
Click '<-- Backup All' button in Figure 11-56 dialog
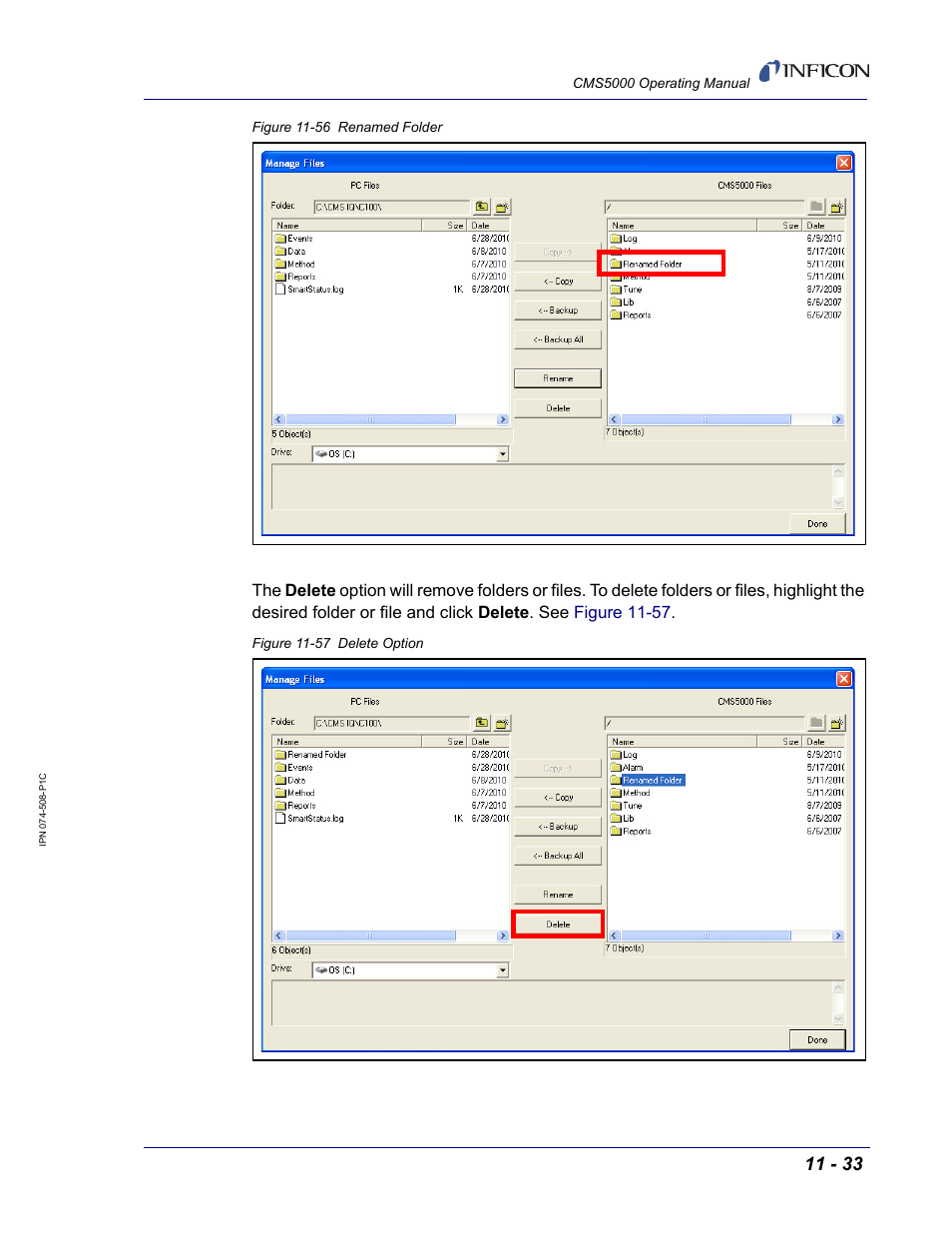click(558, 339)
